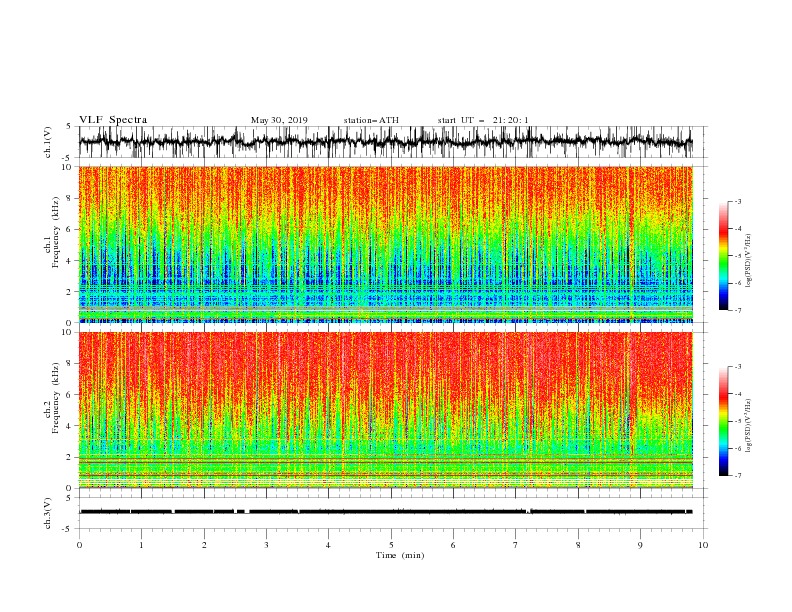This screenshot has height=612, width=792.
Task: Click the ch.3 black signal trace
Action: coord(386,512)
